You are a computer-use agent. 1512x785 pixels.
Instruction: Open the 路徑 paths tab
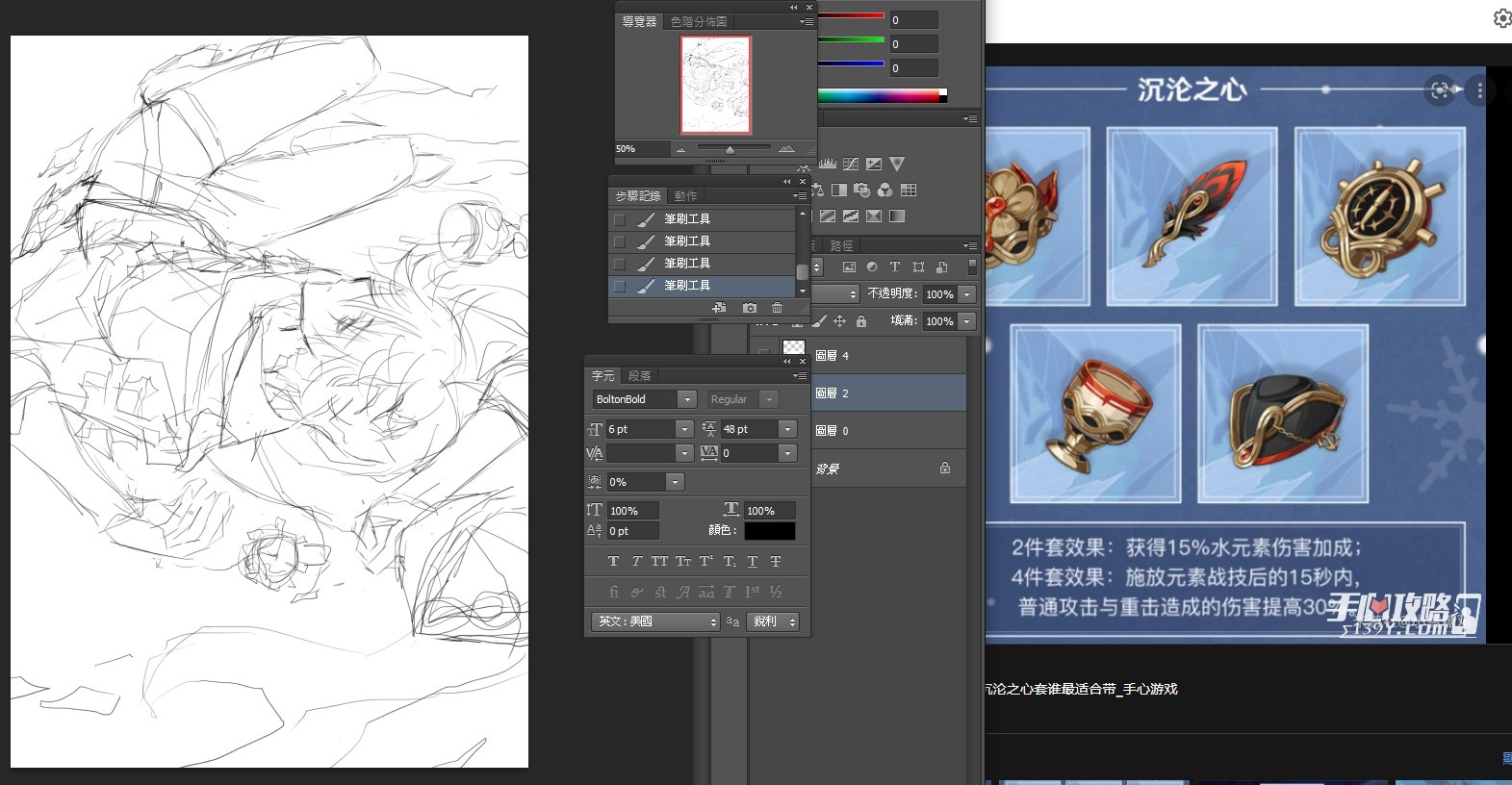tap(842, 246)
